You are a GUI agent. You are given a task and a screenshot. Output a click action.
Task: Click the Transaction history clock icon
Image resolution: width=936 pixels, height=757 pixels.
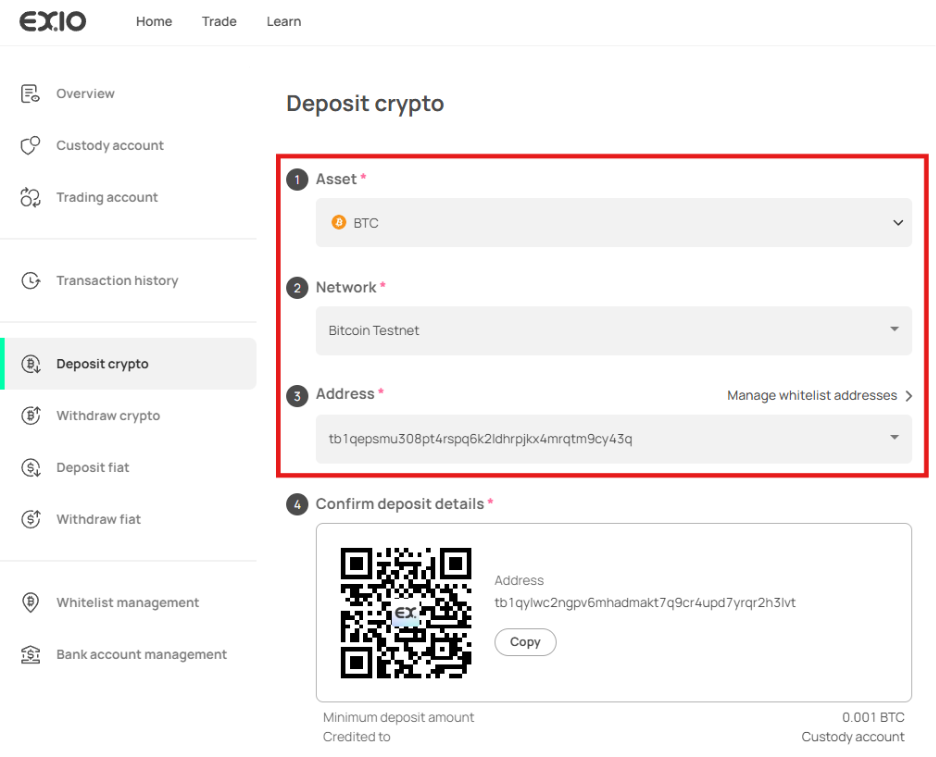point(30,281)
